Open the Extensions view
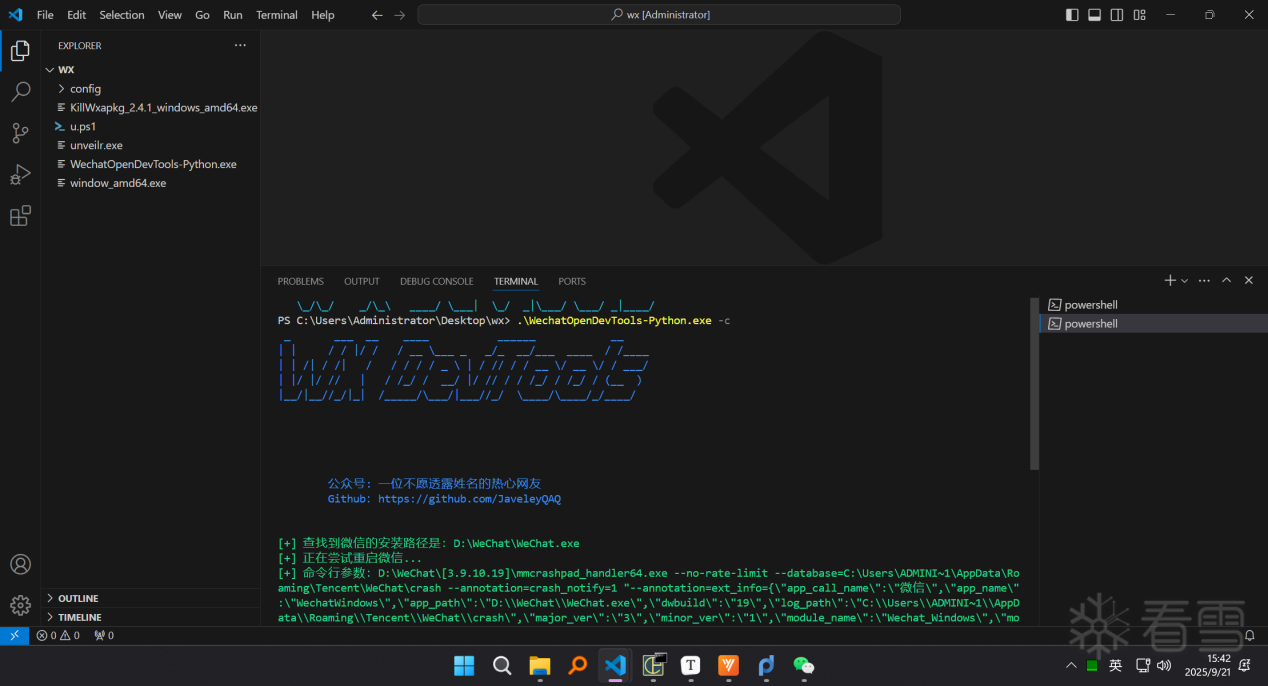Screen dimensions: 1268x686 click(x=20, y=216)
